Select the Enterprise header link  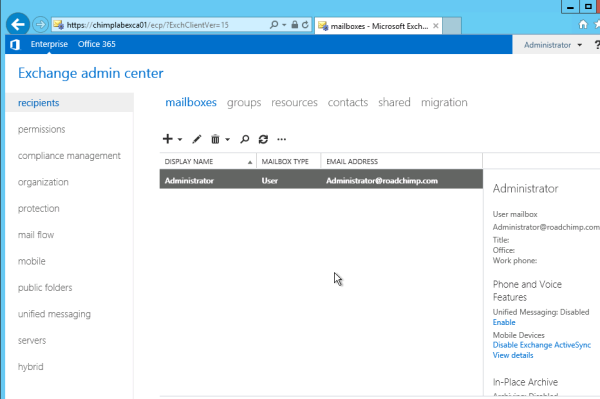pyautogui.click(x=49, y=44)
